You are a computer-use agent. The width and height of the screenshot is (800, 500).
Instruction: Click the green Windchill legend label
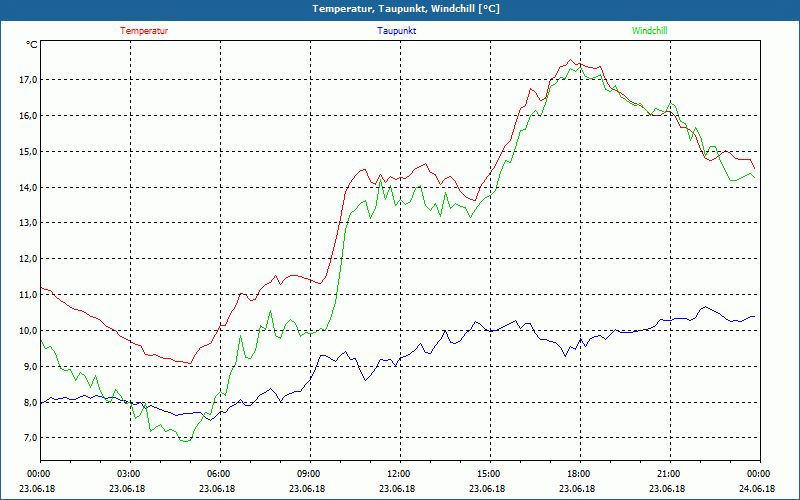tap(649, 31)
